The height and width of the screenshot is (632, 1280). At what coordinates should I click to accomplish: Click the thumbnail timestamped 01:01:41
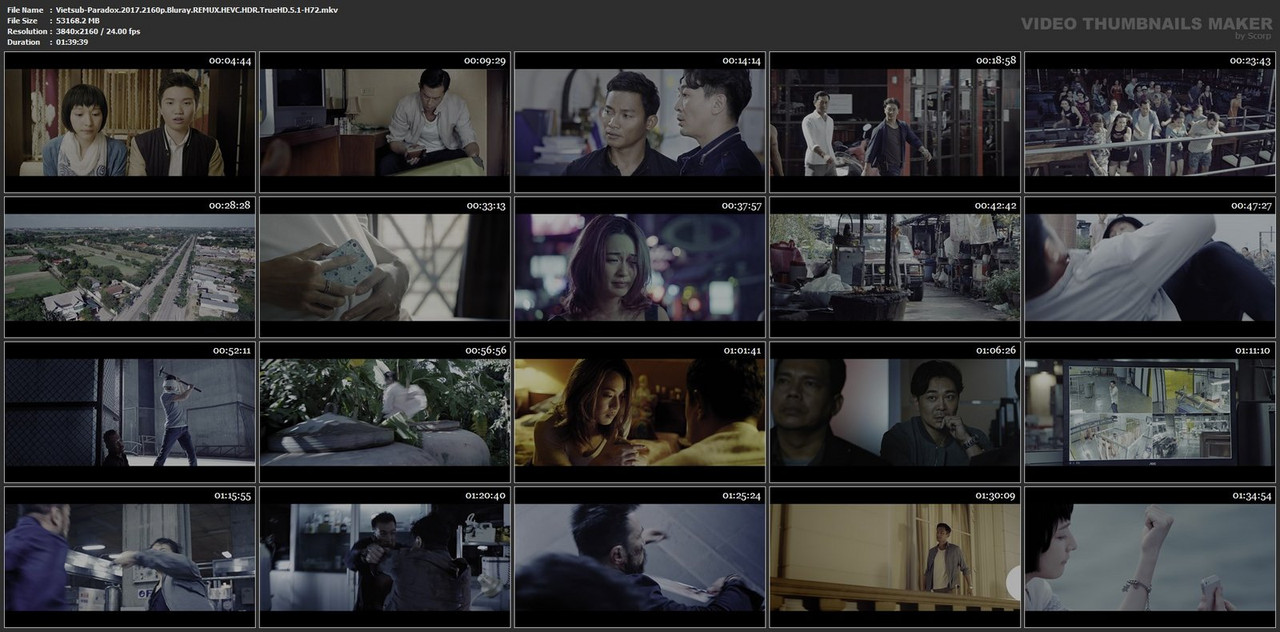[x=640, y=412]
